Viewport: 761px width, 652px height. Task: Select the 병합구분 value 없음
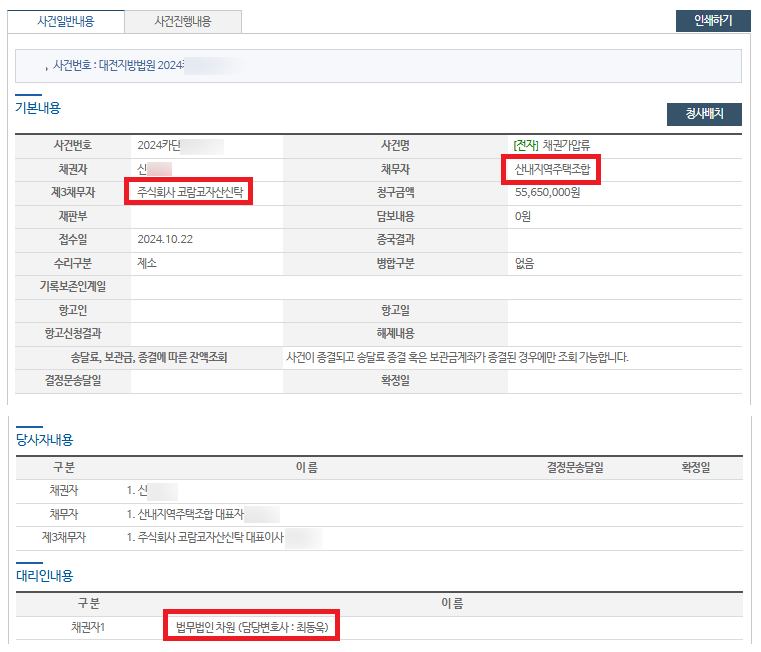pos(524,264)
